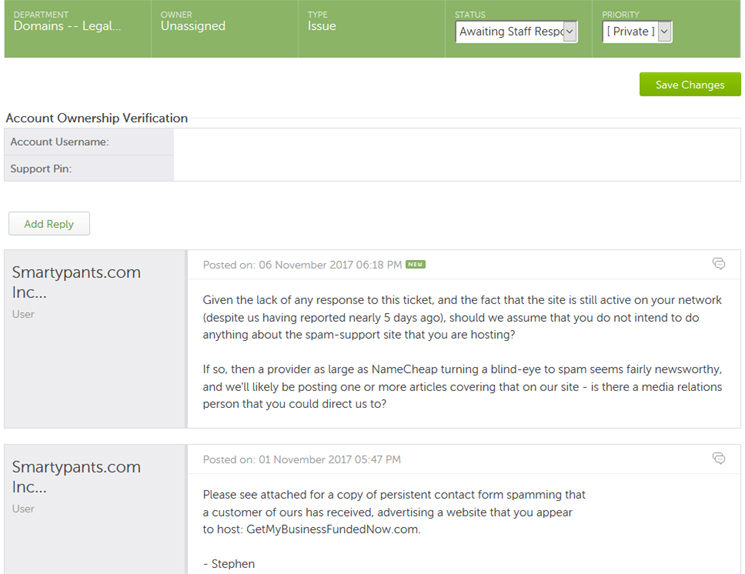The height and width of the screenshot is (574, 745).
Task: Click the 01 November 2017 05:47 PM timestamp
Action: [302, 460]
